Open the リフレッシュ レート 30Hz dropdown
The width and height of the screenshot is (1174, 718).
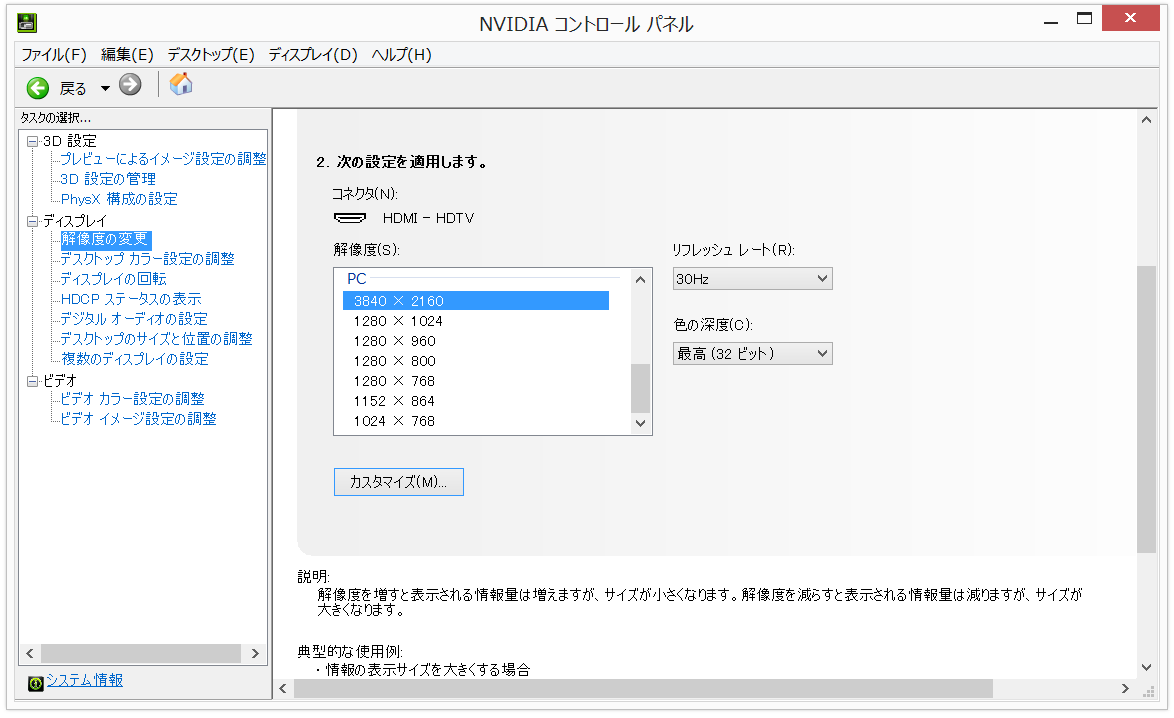[752, 279]
